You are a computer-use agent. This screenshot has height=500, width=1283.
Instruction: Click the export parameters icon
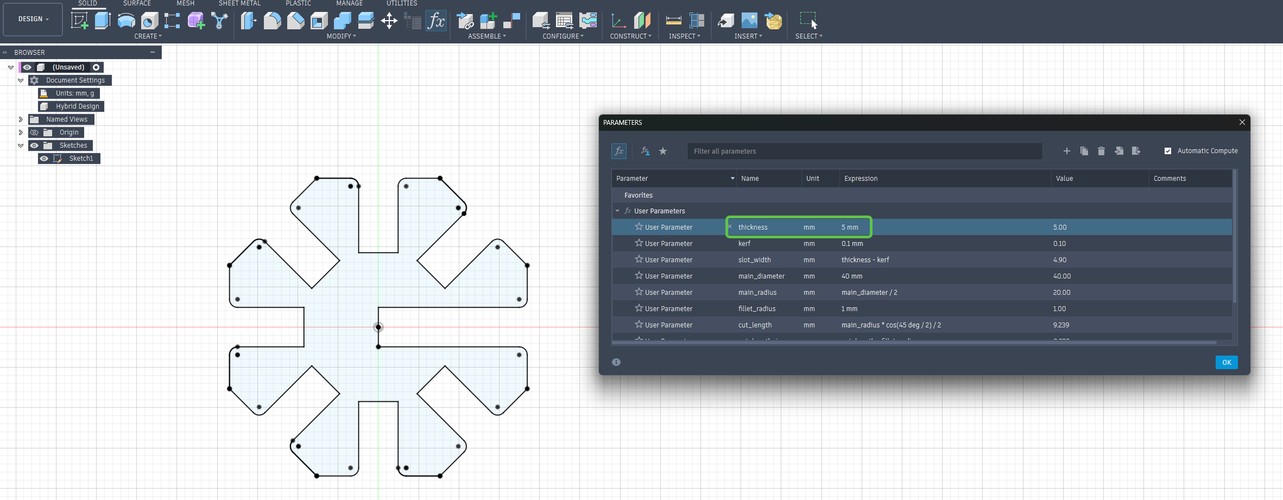1136,151
